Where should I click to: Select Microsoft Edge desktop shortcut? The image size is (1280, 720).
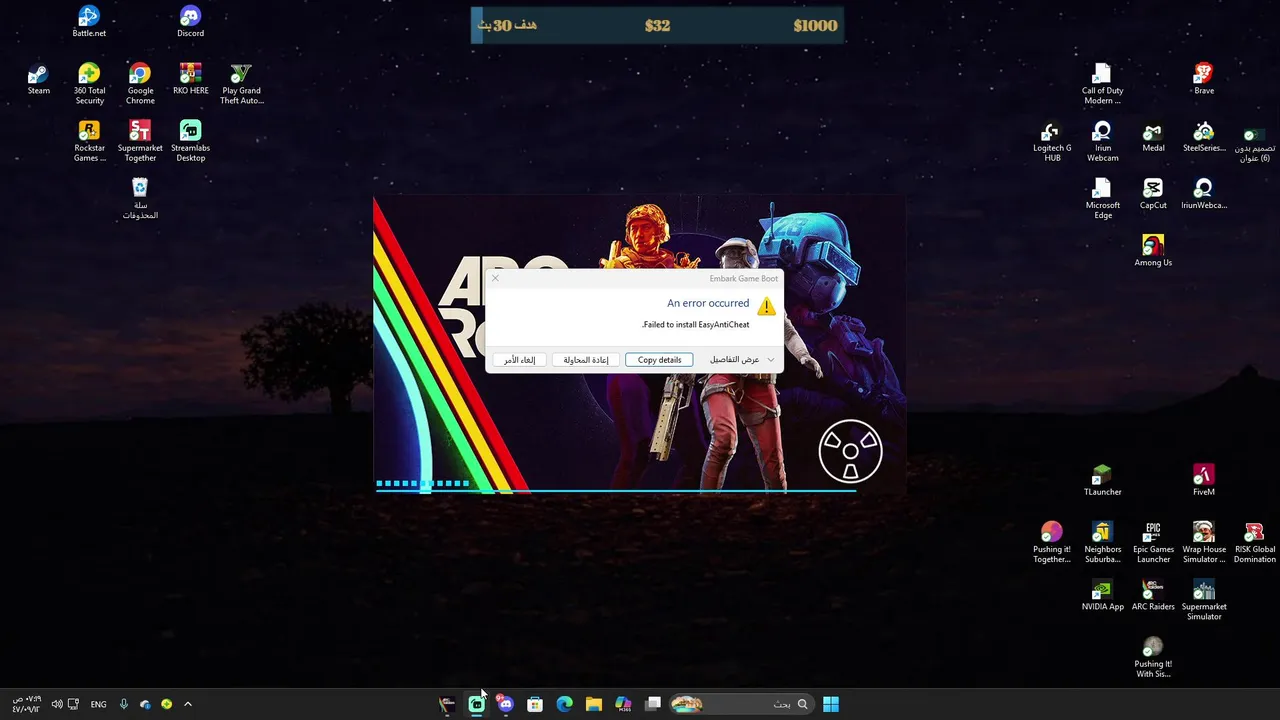1102,198
